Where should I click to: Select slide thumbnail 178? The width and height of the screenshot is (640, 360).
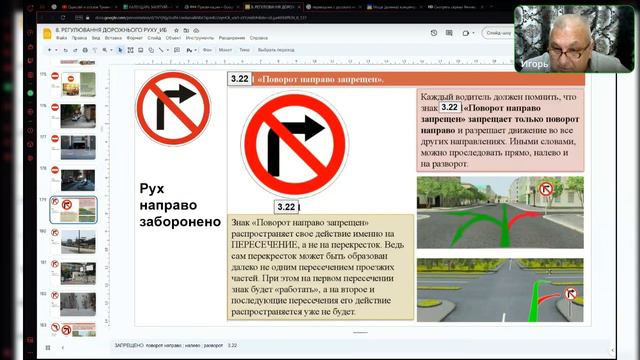[78, 179]
